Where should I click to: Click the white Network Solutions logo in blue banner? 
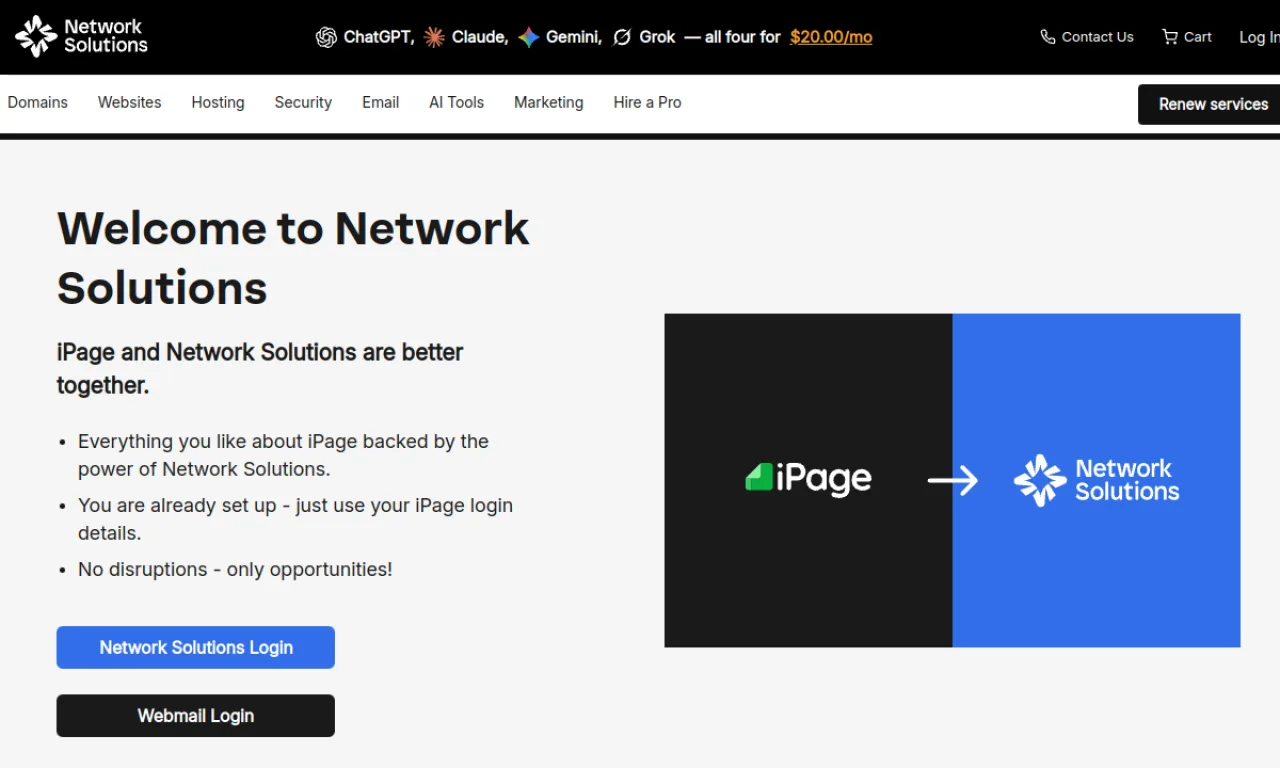tap(1097, 480)
